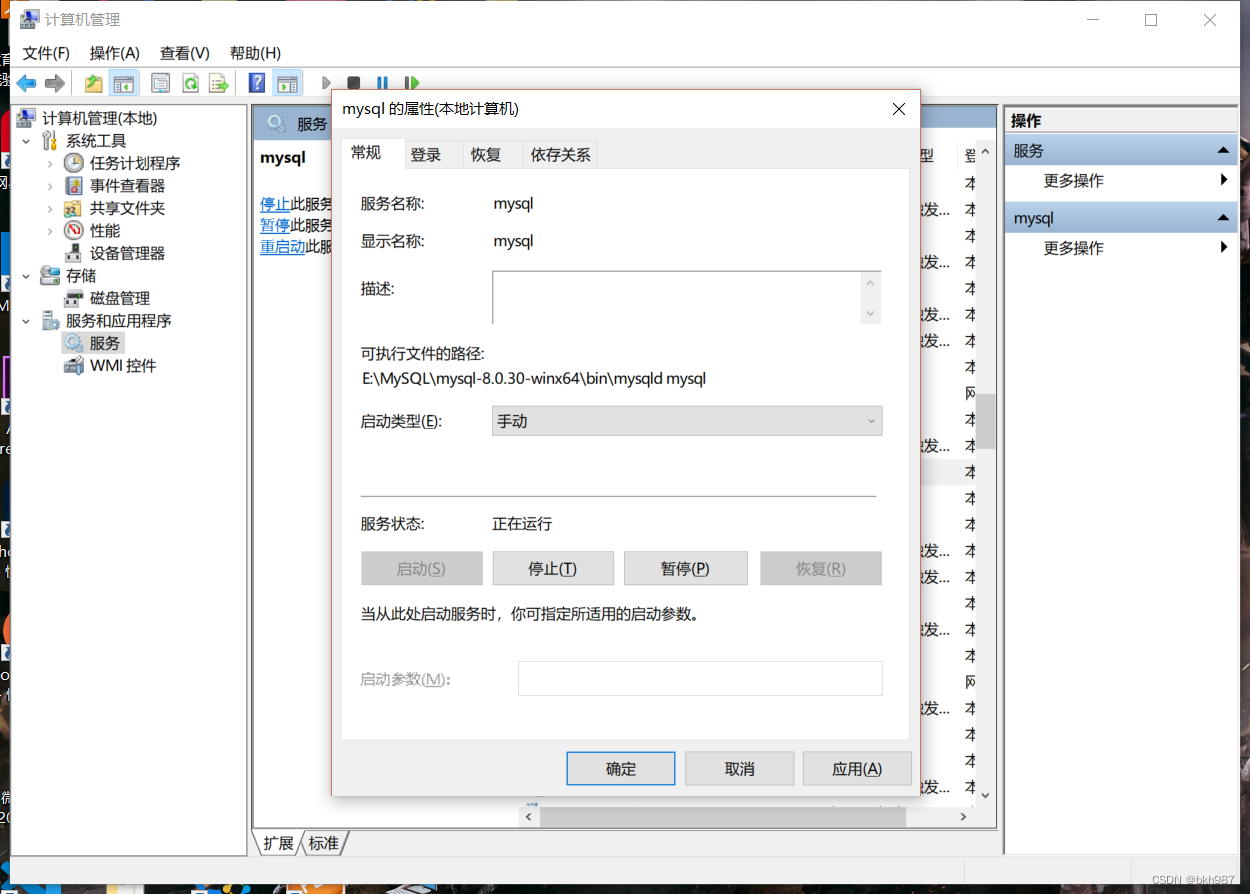
Task: Select Disk Management (磁盘管理) tree item
Action: point(120,298)
